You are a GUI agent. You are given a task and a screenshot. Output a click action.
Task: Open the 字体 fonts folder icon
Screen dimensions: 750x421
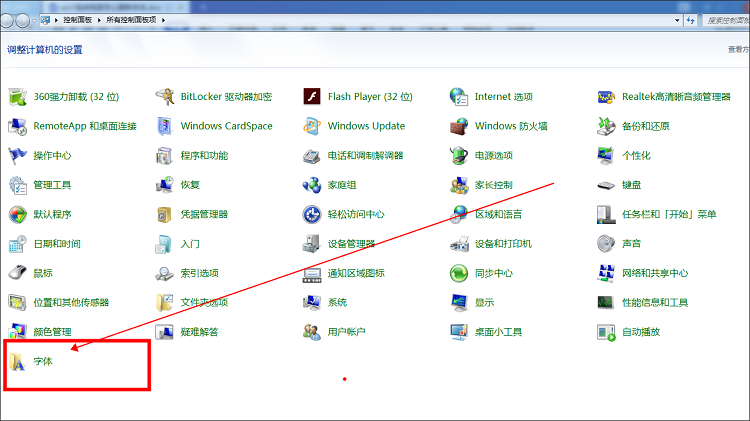(x=18, y=362)
